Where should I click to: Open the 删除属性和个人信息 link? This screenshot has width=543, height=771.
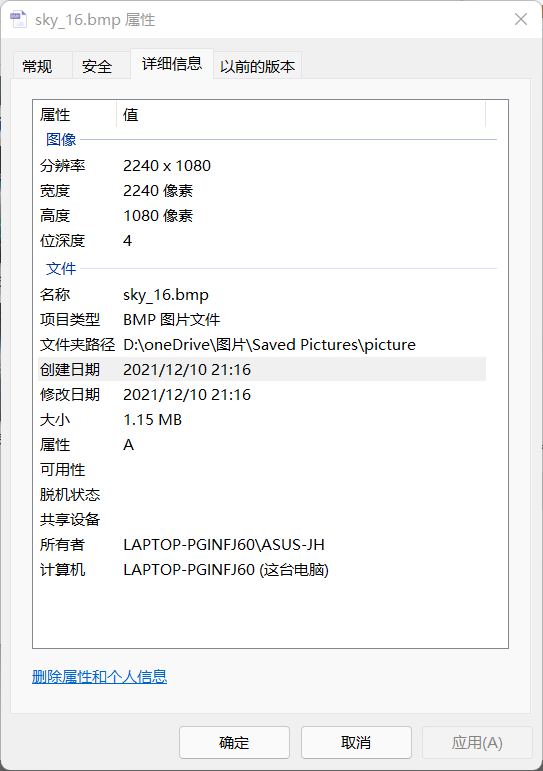(x=99, y=677)
